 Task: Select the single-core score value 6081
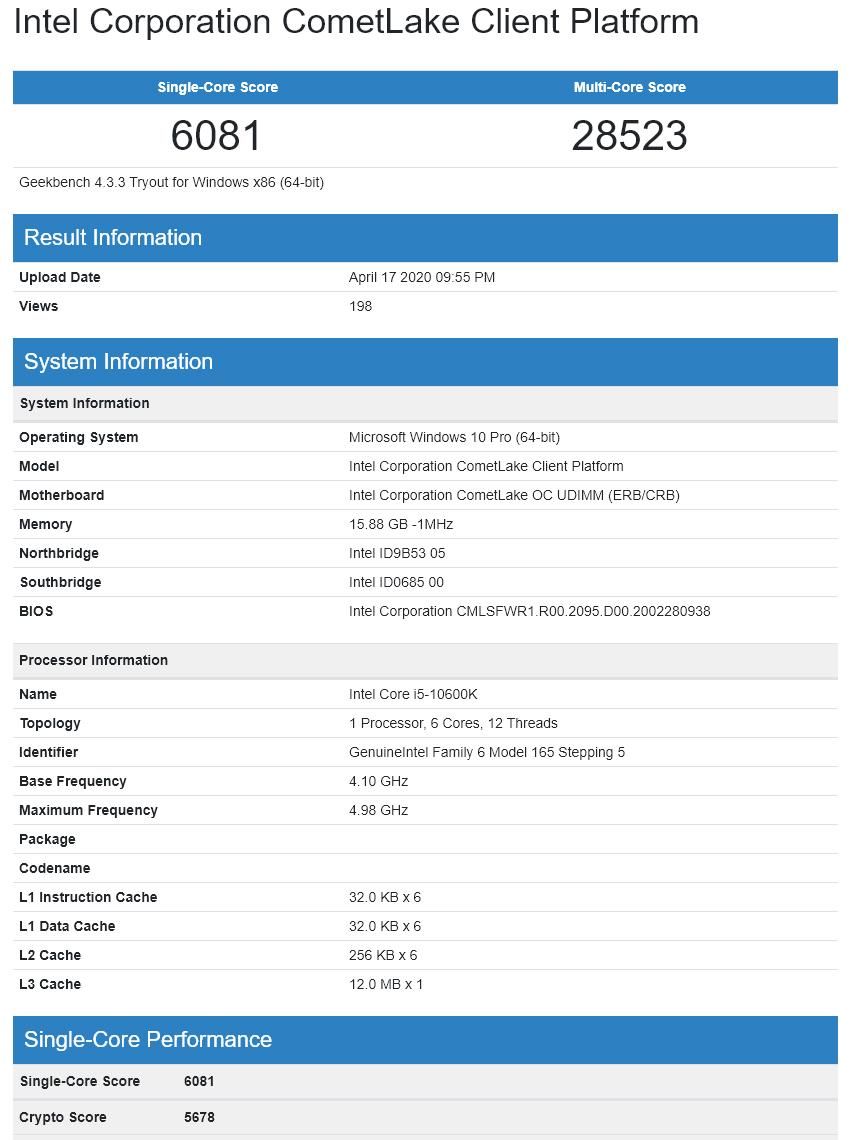(x=216, y=136)
